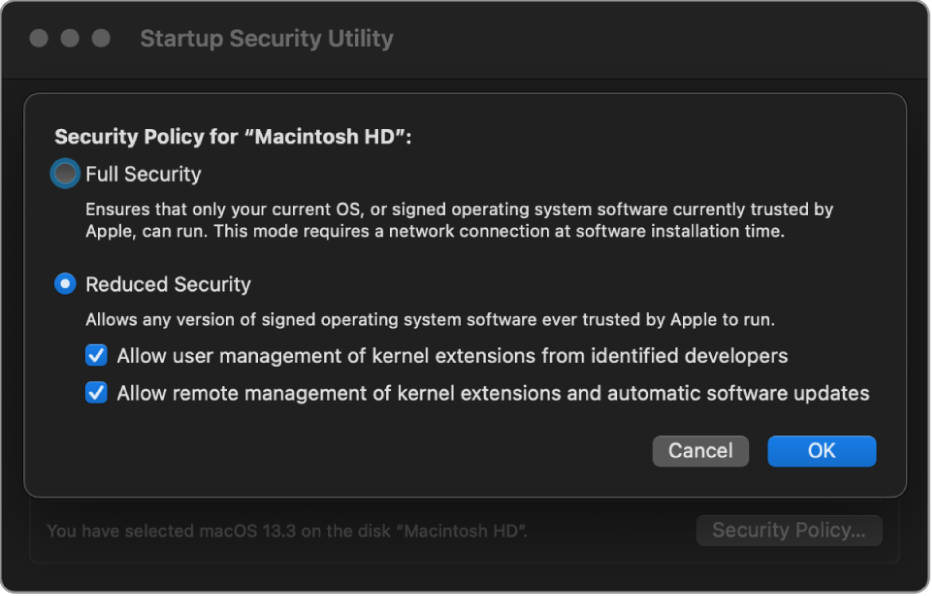The height and width of the screenshot is (596, 932).
Task: Click the "Reduced Security" label text
Action: 168,285
